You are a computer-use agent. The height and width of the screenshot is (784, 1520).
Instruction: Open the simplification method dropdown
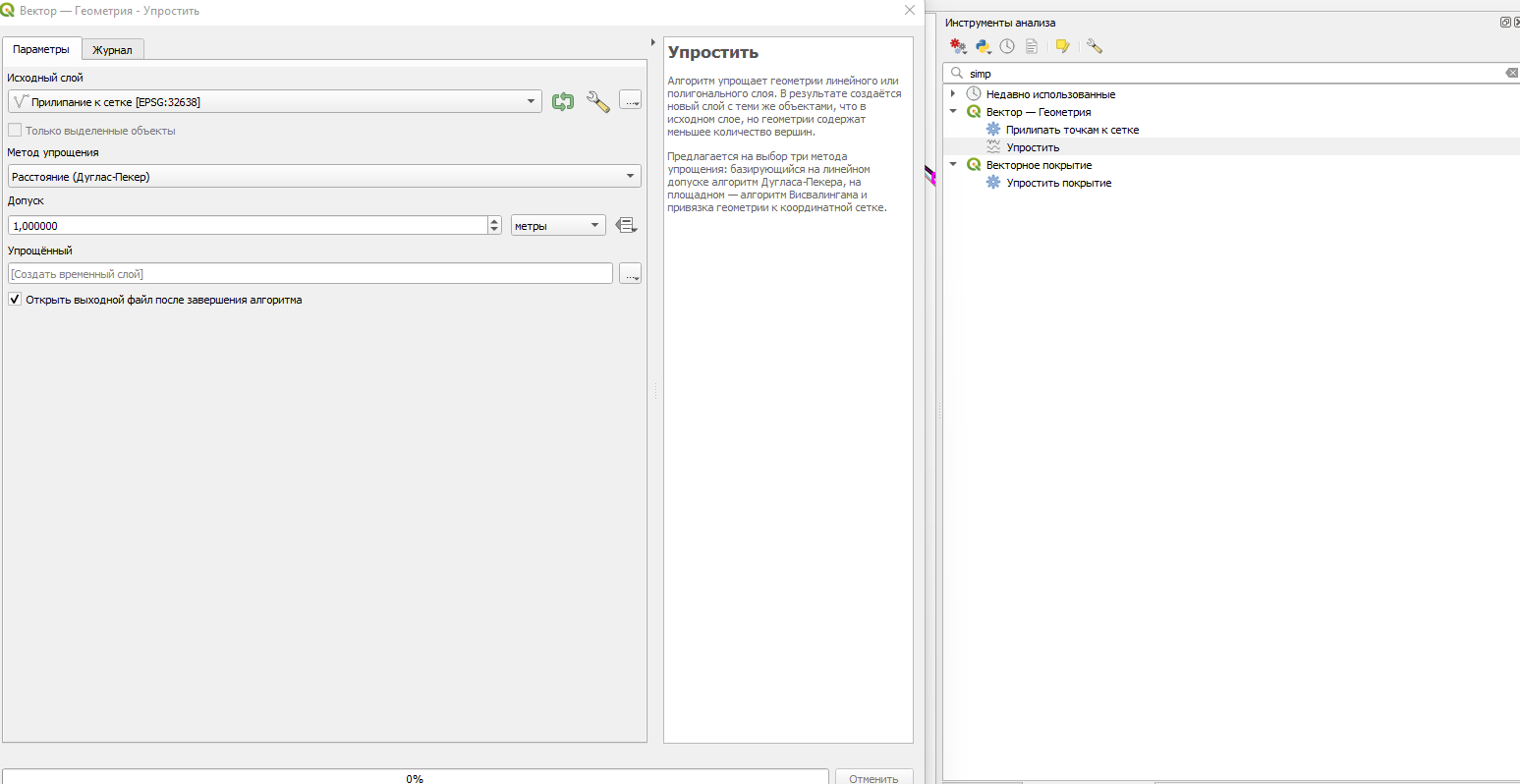[x=324, y=177]
